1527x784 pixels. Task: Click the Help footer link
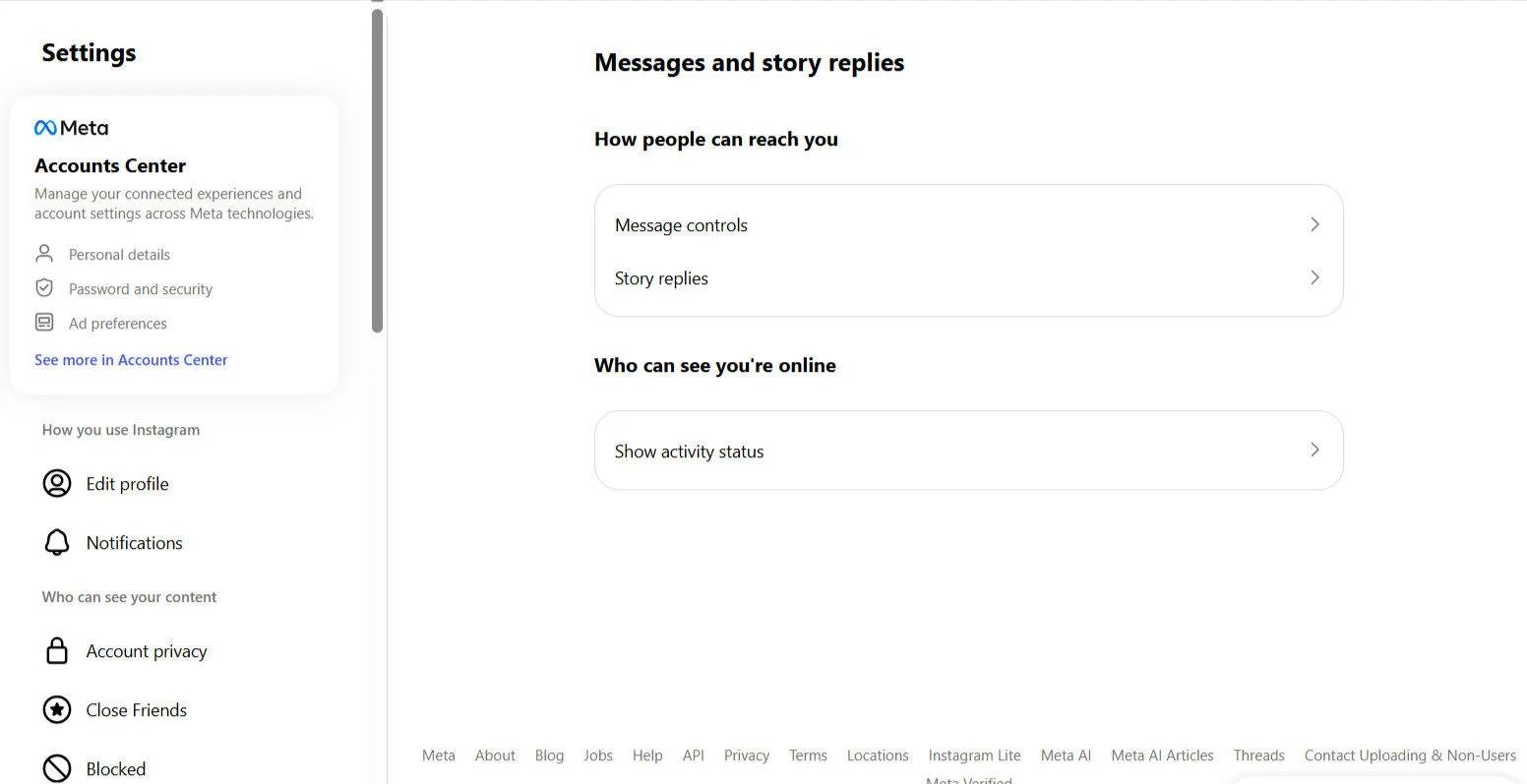(x=647, y=754)
